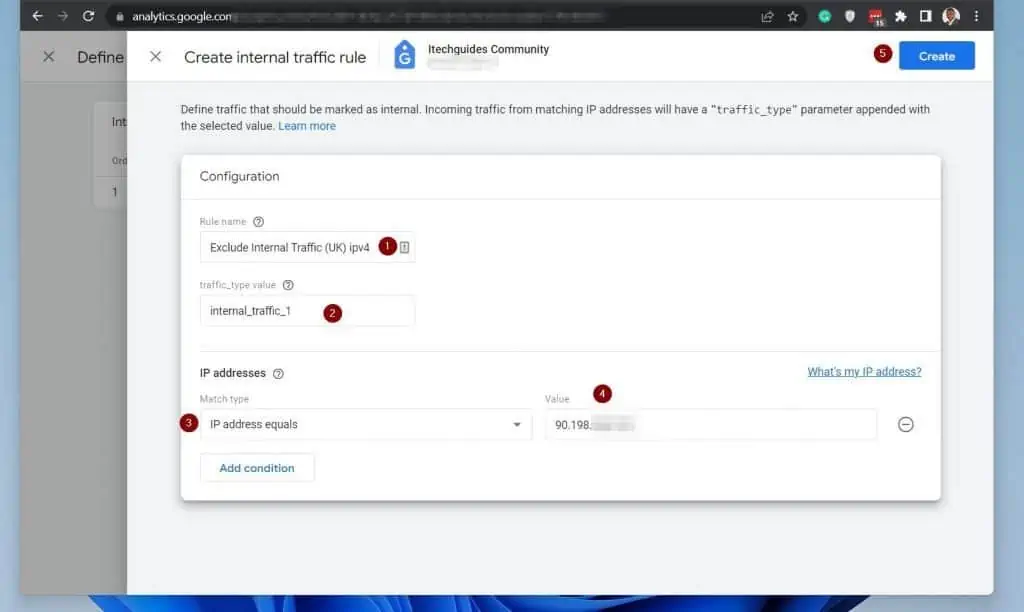The height and width of the screenshot is (612, 1024).
Task: Bookmark this page with the star icon
Action: pos(793,16)
